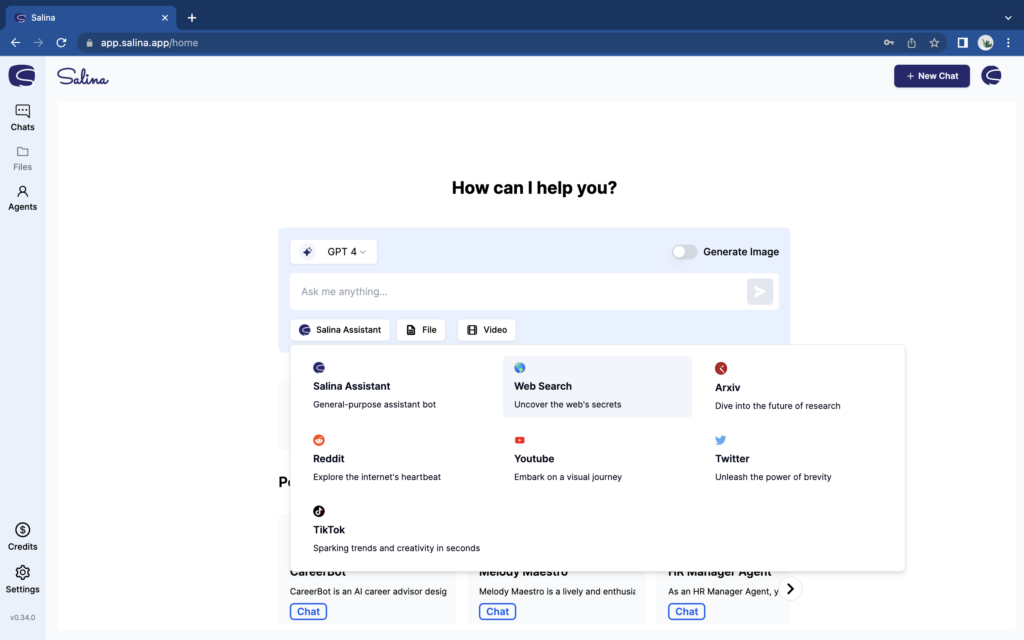Viewport: 1024px width, 640px height.
Task: Click the Video button
Action: point(487,330)
